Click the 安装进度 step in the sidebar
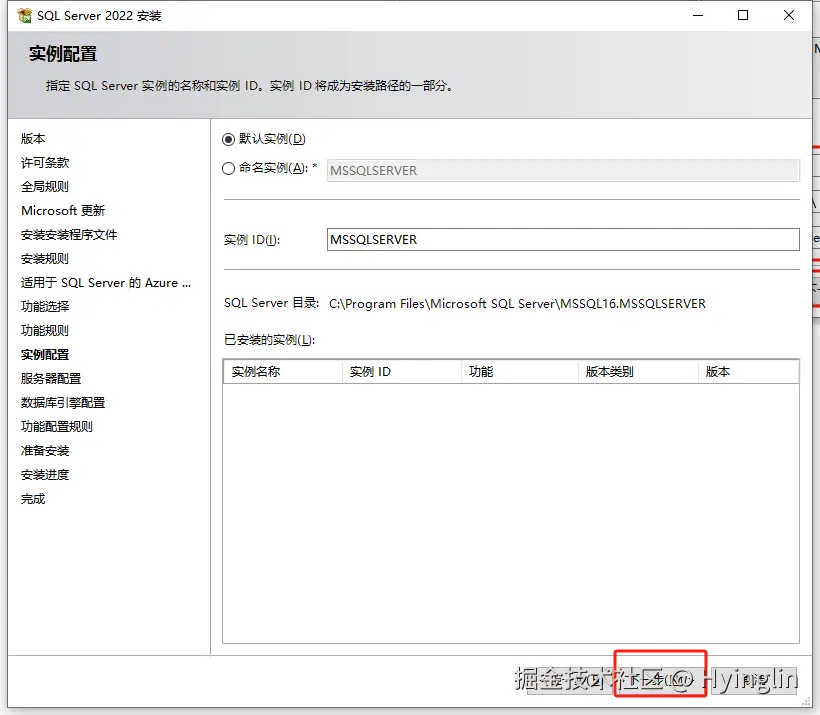 tap(45, 475)
